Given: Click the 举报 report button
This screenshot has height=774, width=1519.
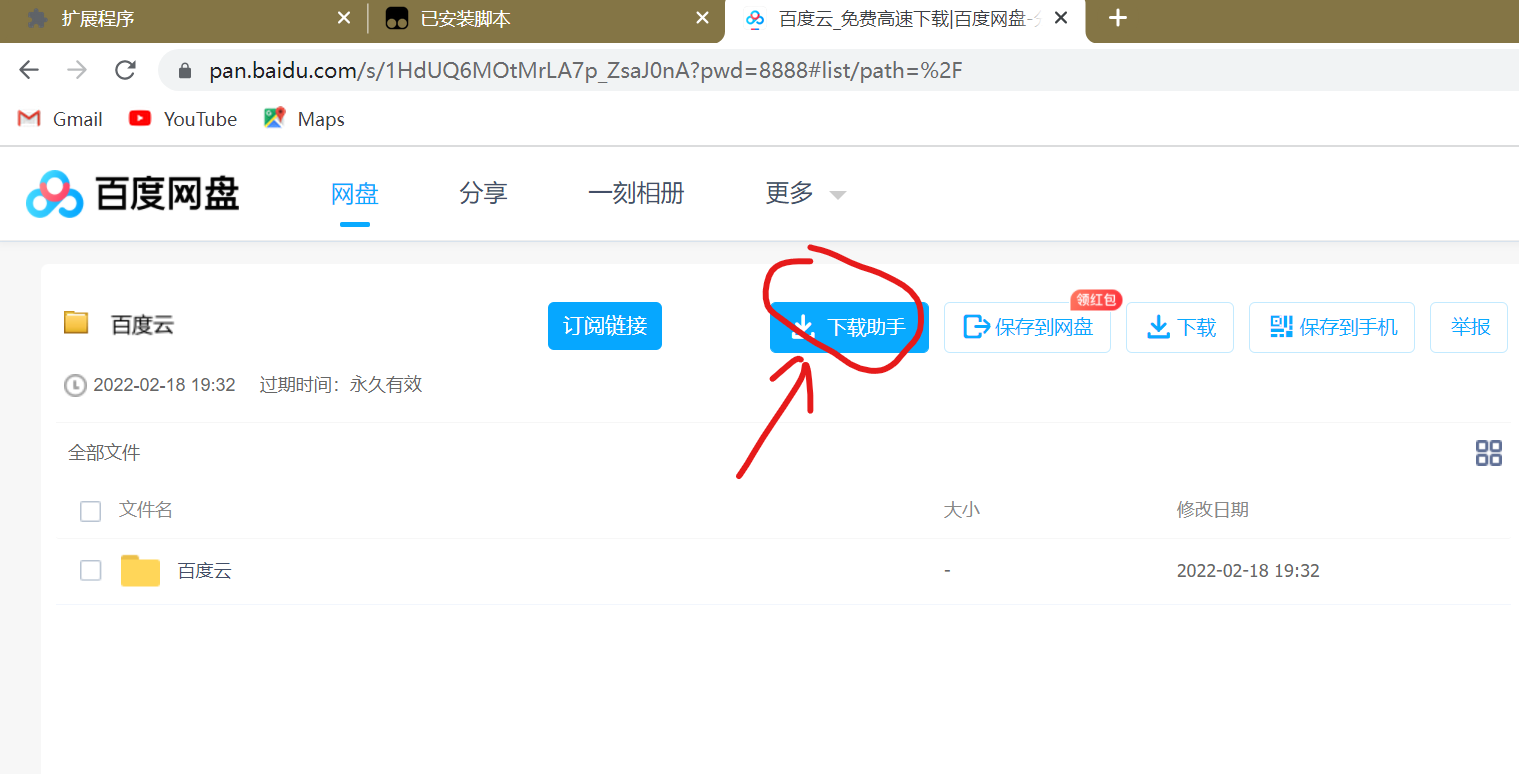Looking at the screenshot, I should pos(1469,327).
